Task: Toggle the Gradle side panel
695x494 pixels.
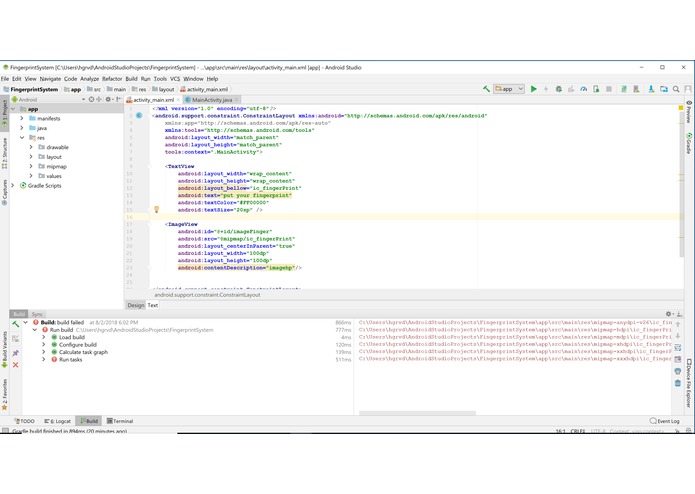Action: click(688, 143)
